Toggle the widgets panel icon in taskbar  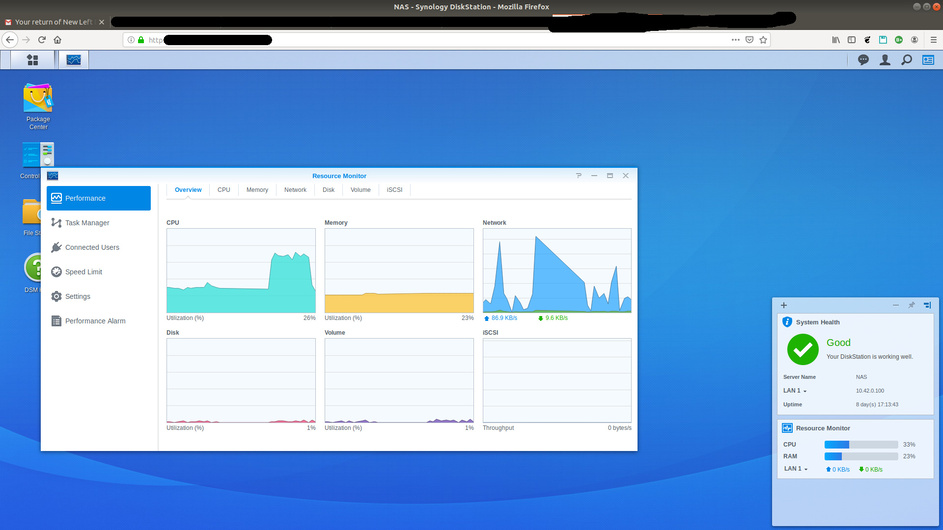click(x=928, y=60)
